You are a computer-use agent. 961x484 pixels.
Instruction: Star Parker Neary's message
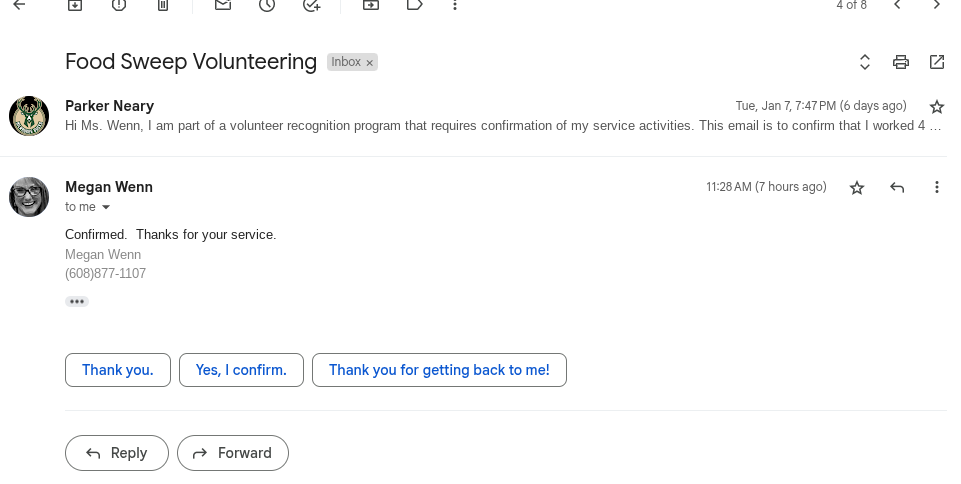[937, 106]
